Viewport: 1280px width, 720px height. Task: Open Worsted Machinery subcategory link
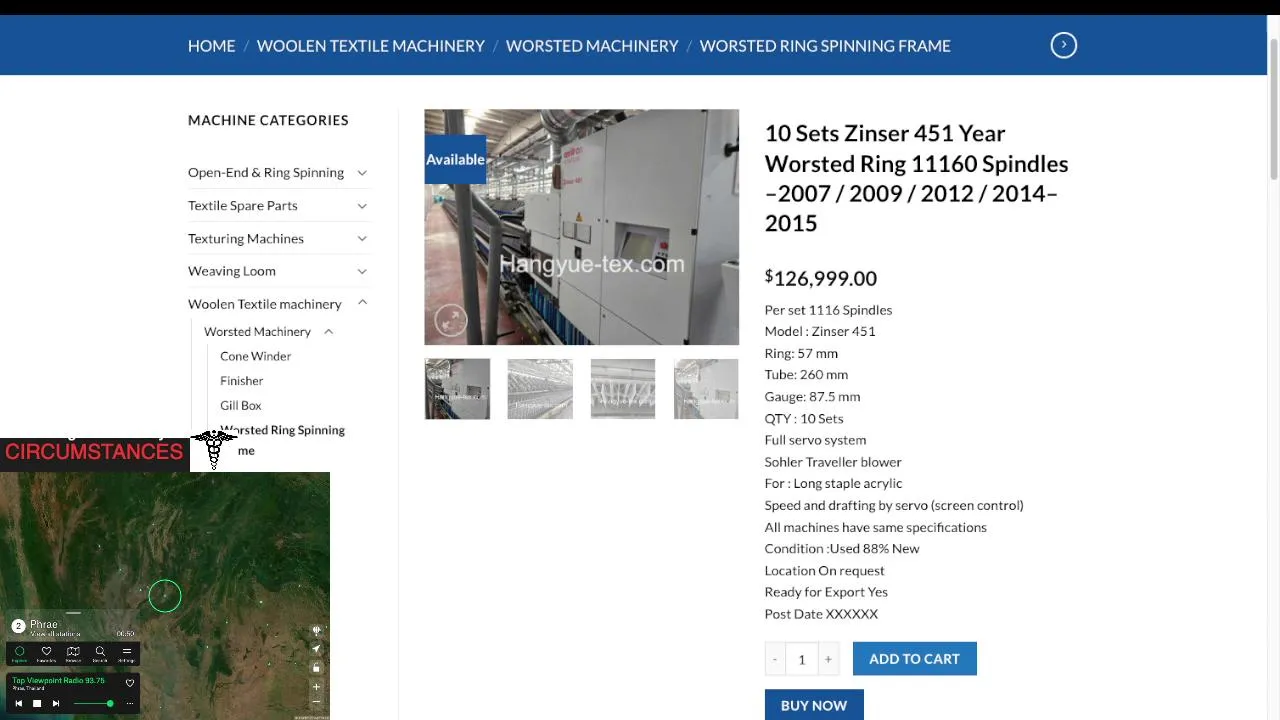257,331
